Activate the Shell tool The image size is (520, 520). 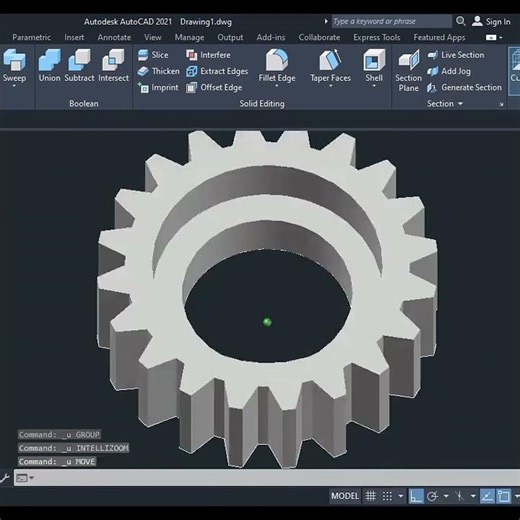[374, 65]
